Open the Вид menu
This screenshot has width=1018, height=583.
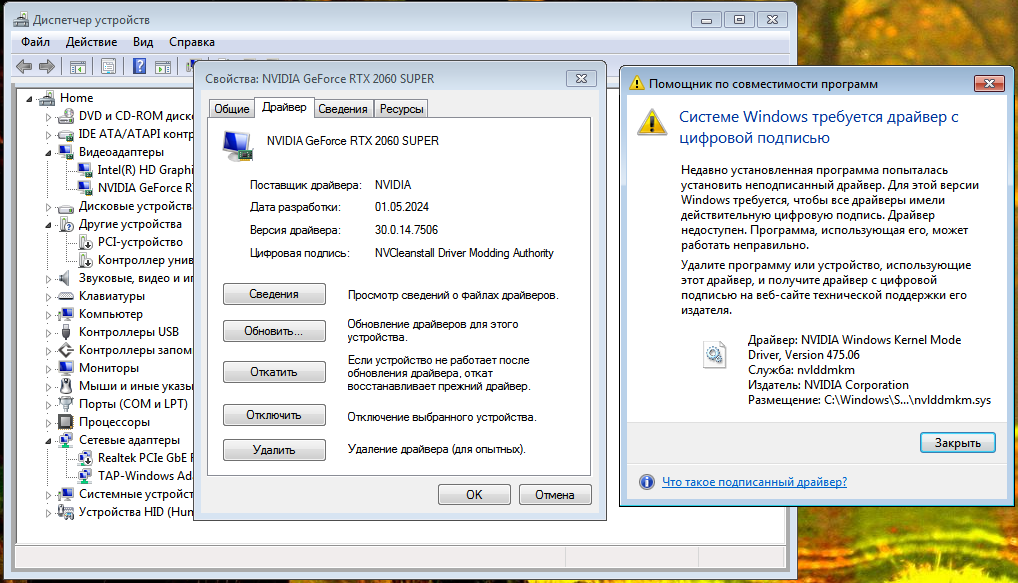coord(143,42)
